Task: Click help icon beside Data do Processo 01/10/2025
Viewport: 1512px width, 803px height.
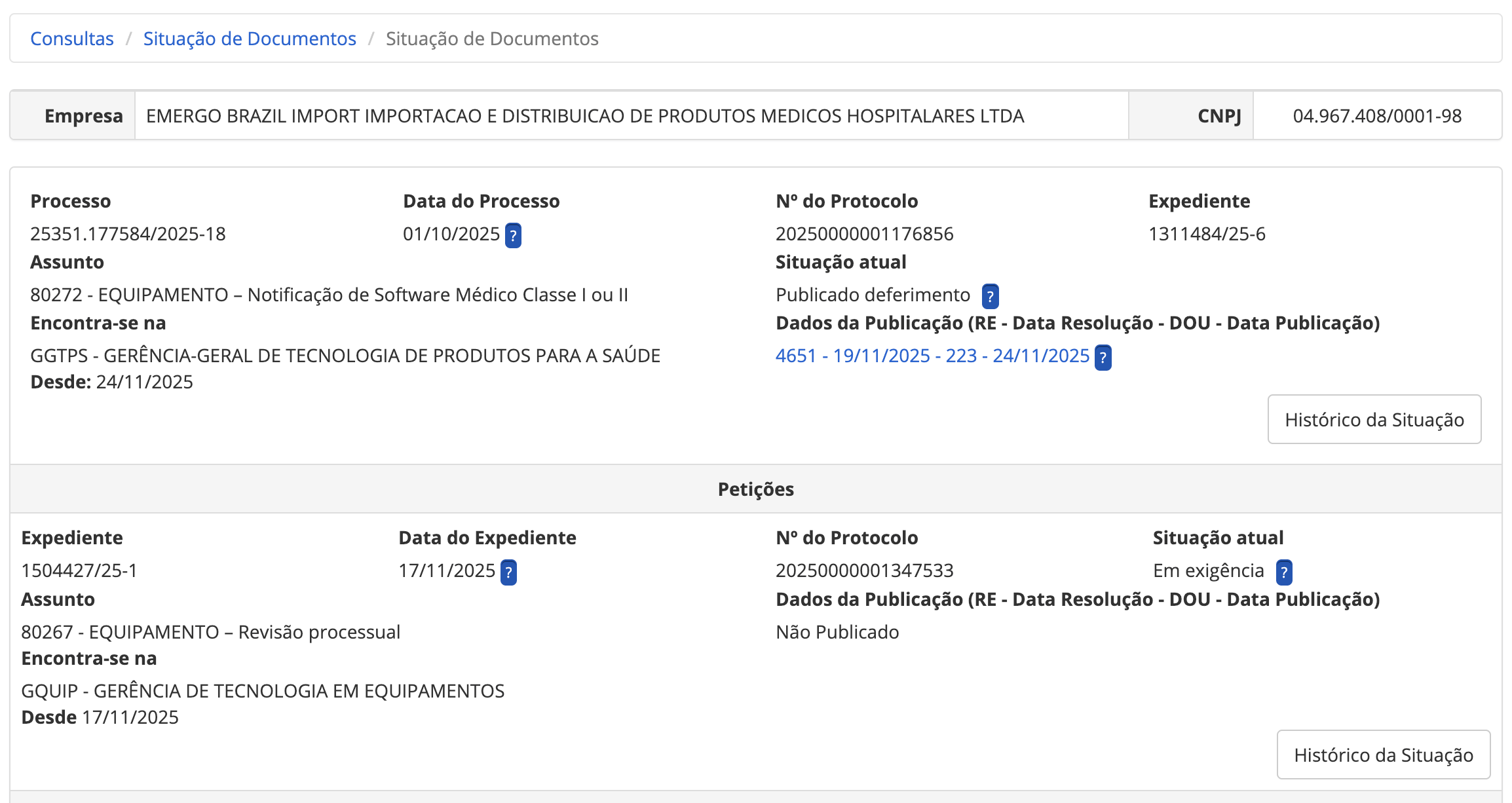Action: 513,235
